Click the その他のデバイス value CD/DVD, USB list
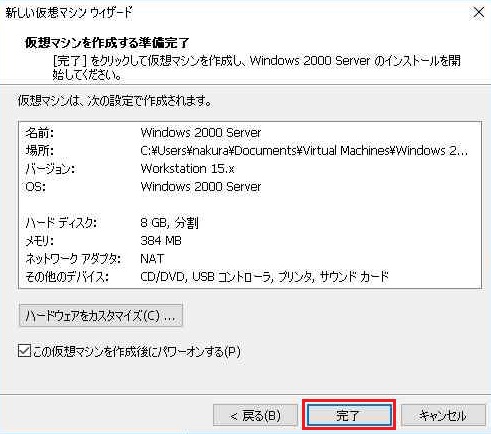 [x=265, y=277]
